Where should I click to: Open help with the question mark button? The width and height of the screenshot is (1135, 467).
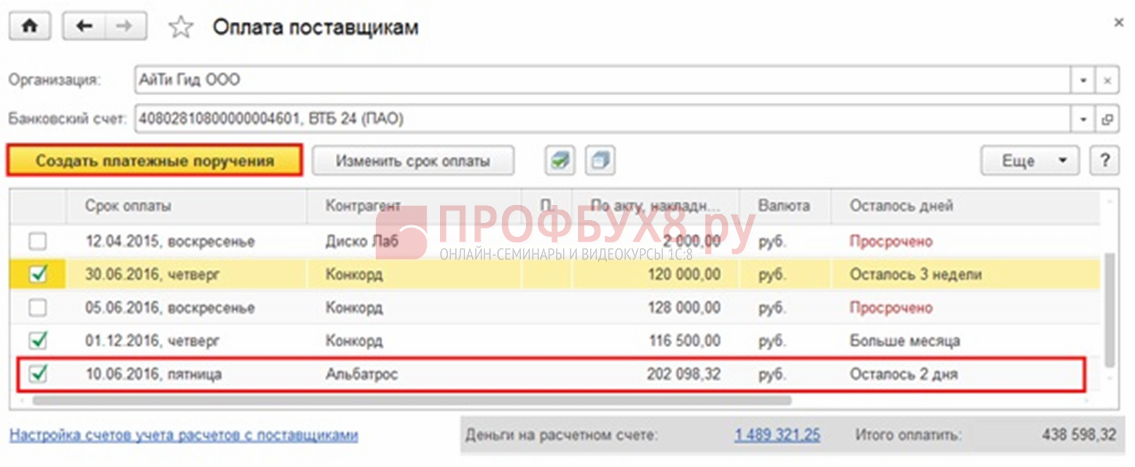[x=1105, y=161]
